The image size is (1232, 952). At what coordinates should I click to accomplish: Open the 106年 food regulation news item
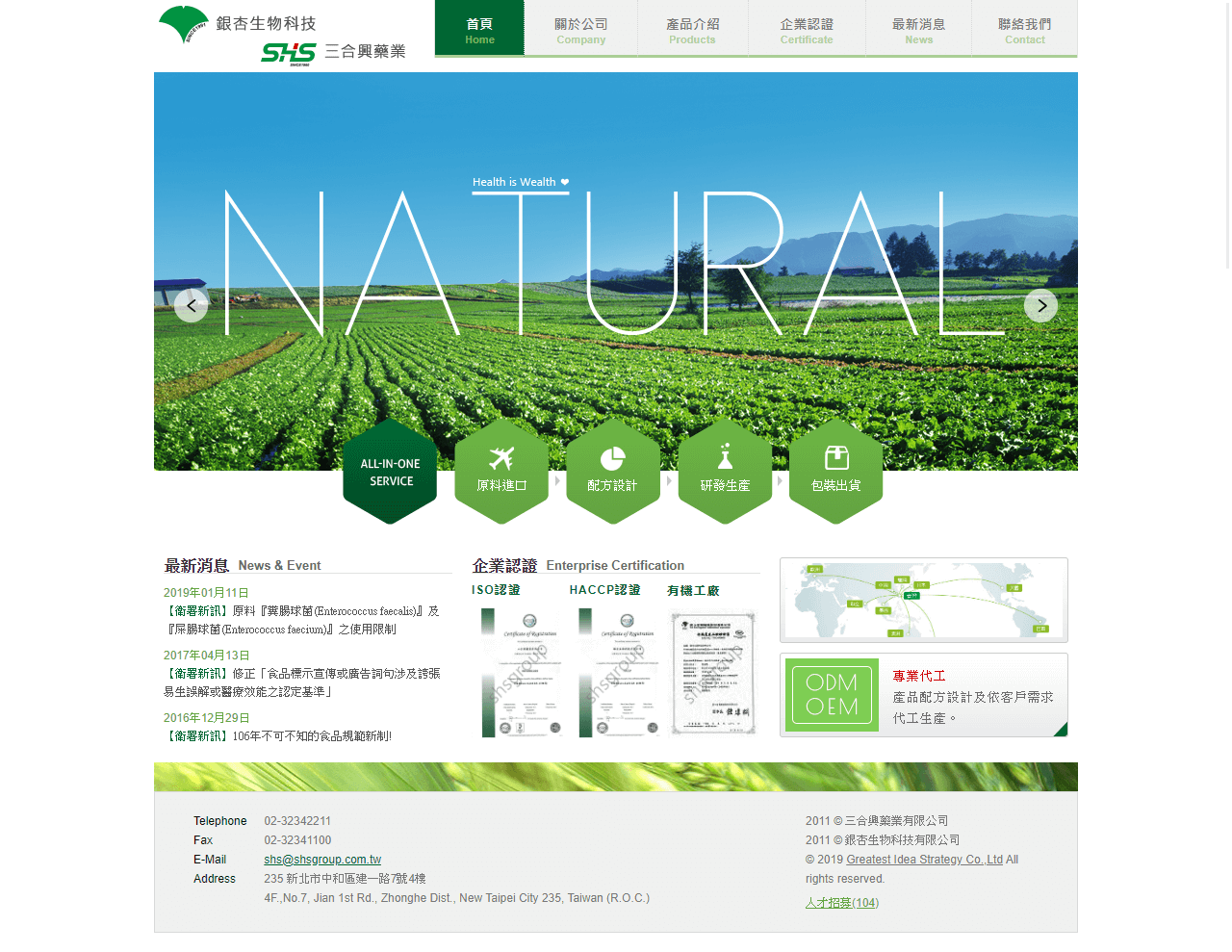tap(278, 736)
